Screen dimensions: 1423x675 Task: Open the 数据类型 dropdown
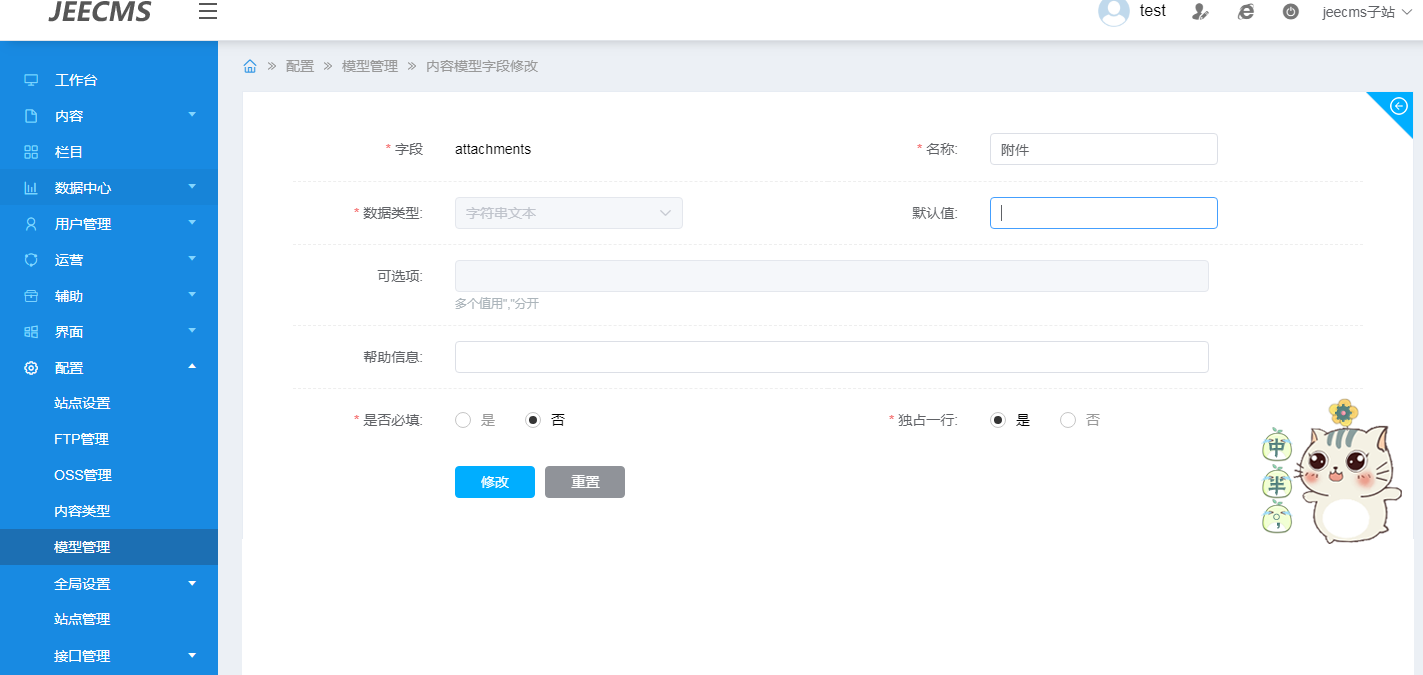pos(568,213)
